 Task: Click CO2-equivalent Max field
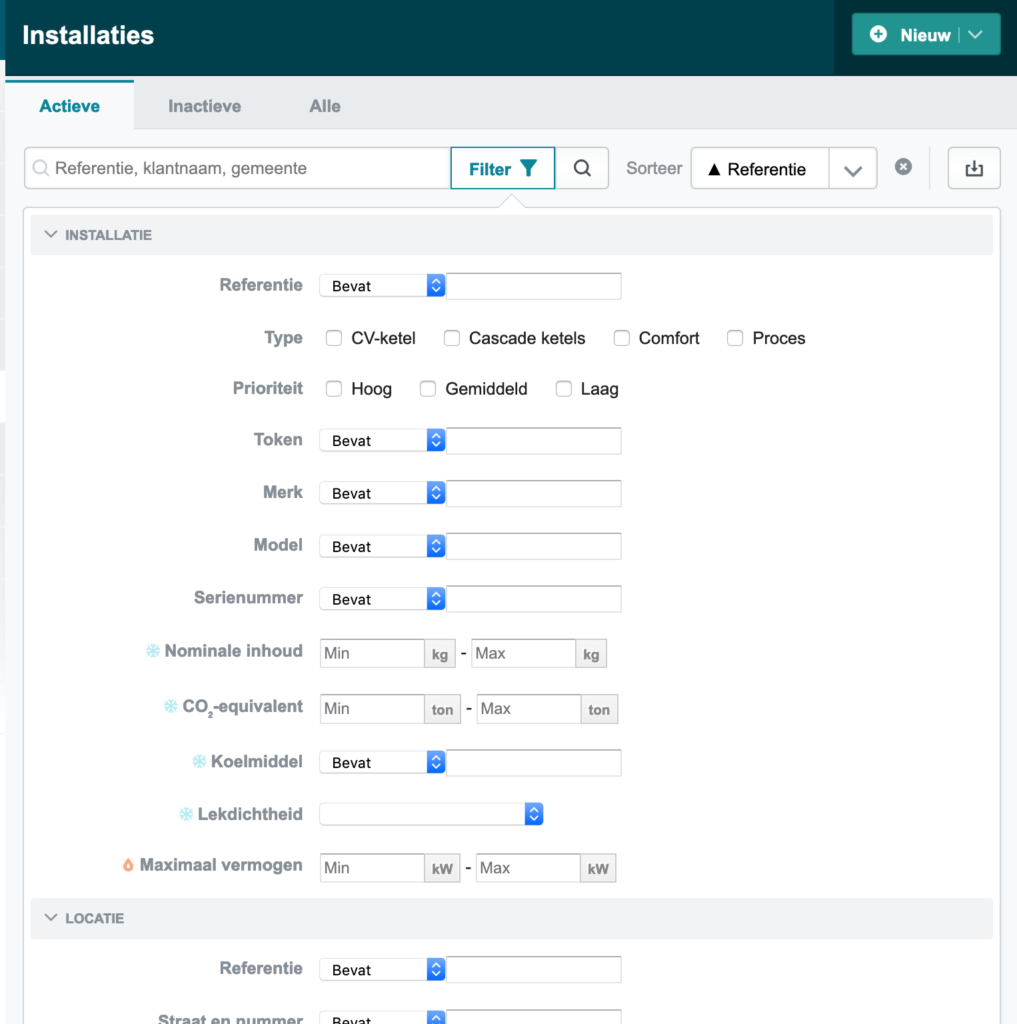click(x=529, y=709)
